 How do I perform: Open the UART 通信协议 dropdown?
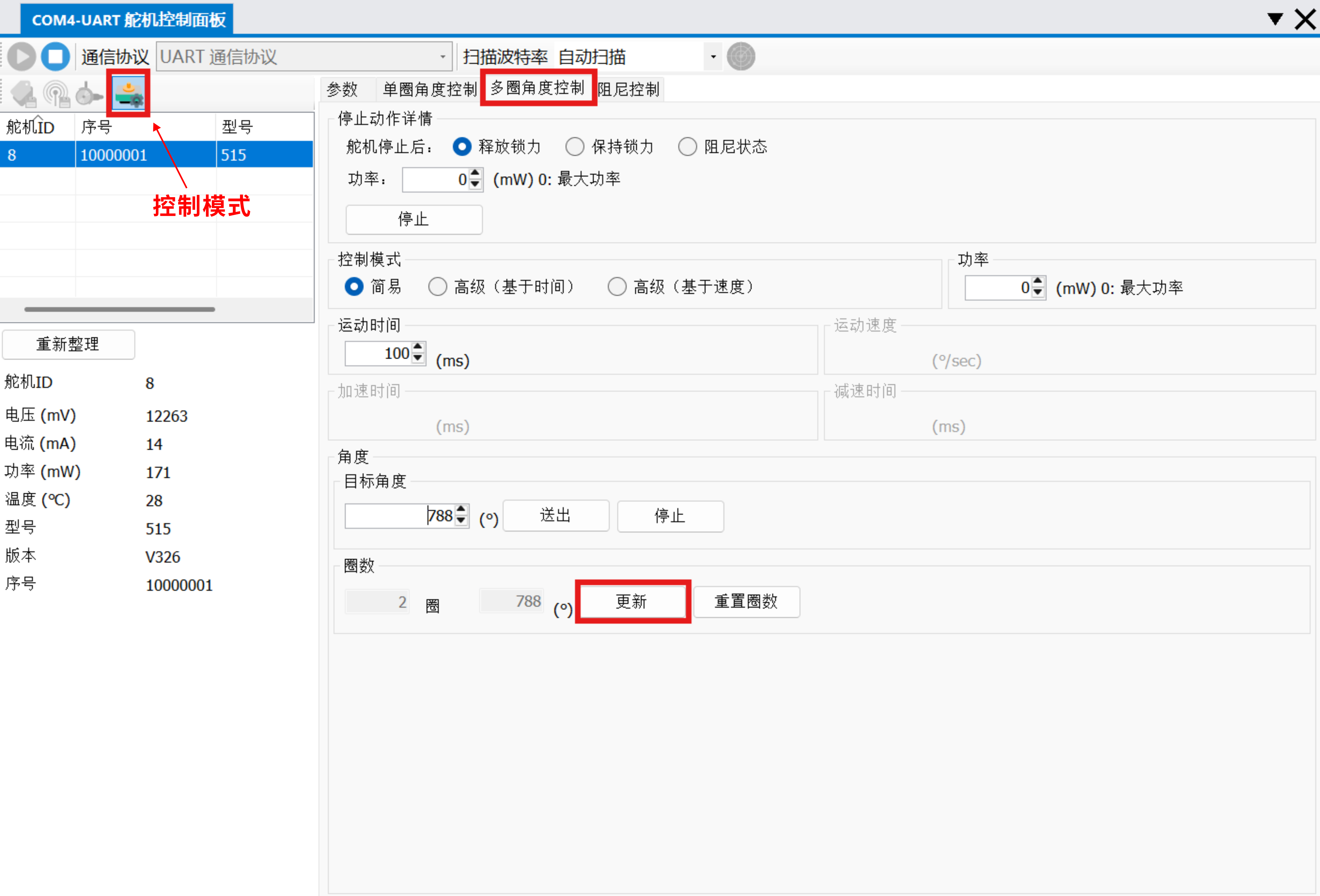point(304,57)
